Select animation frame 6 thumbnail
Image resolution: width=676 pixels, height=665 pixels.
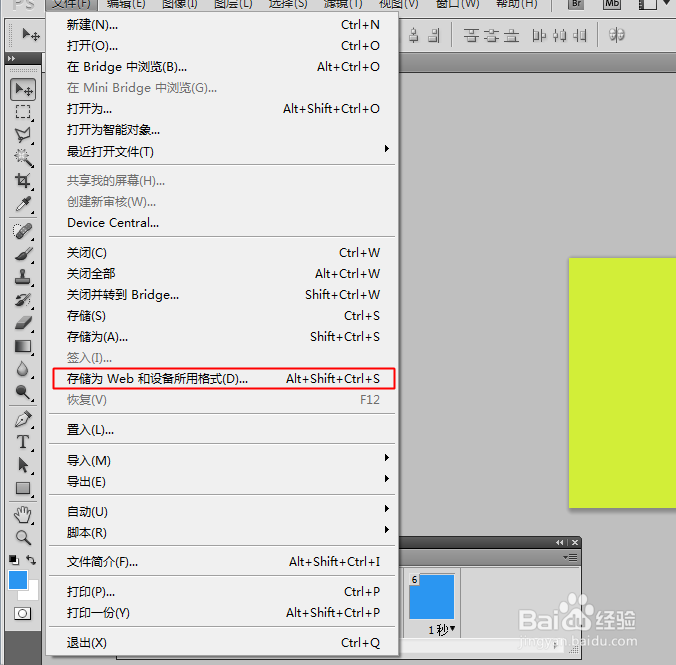coord(432,596)
